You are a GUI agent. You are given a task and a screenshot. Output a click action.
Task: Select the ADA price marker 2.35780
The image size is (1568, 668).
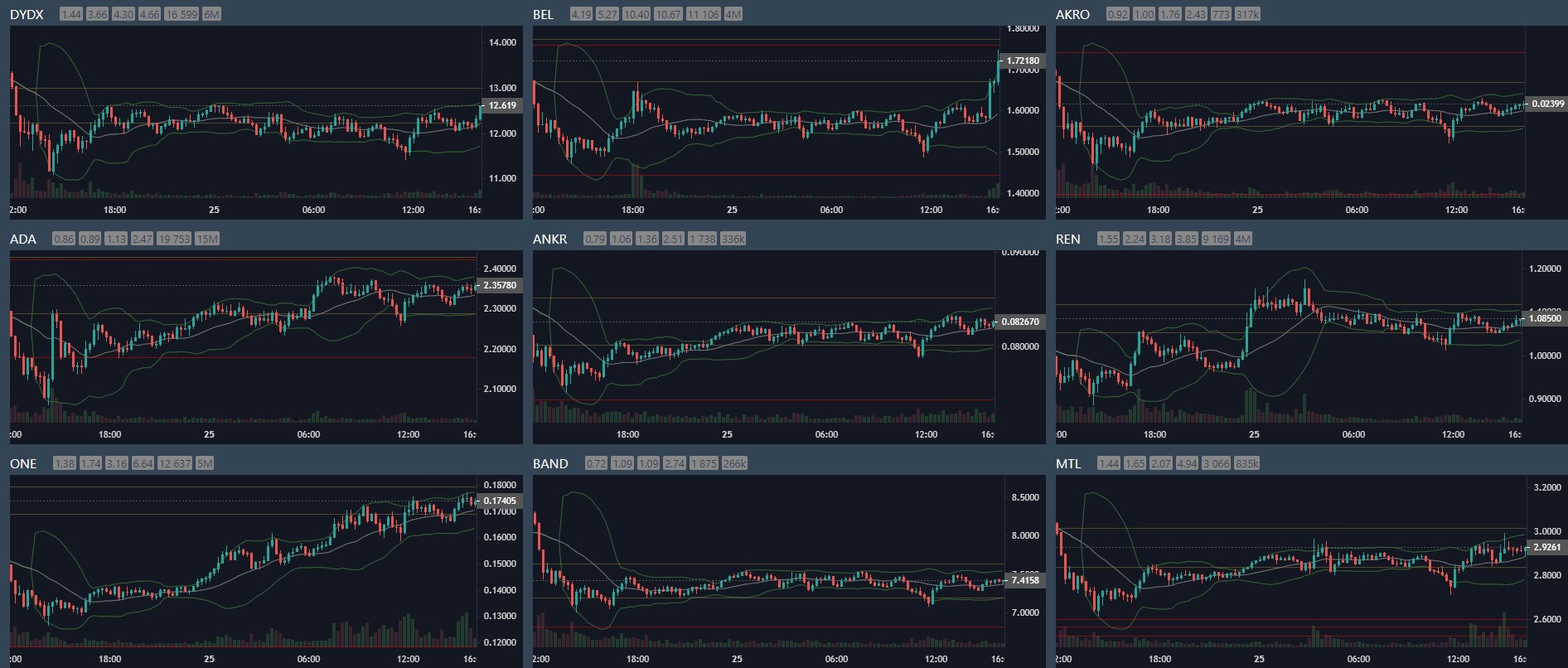500,285
